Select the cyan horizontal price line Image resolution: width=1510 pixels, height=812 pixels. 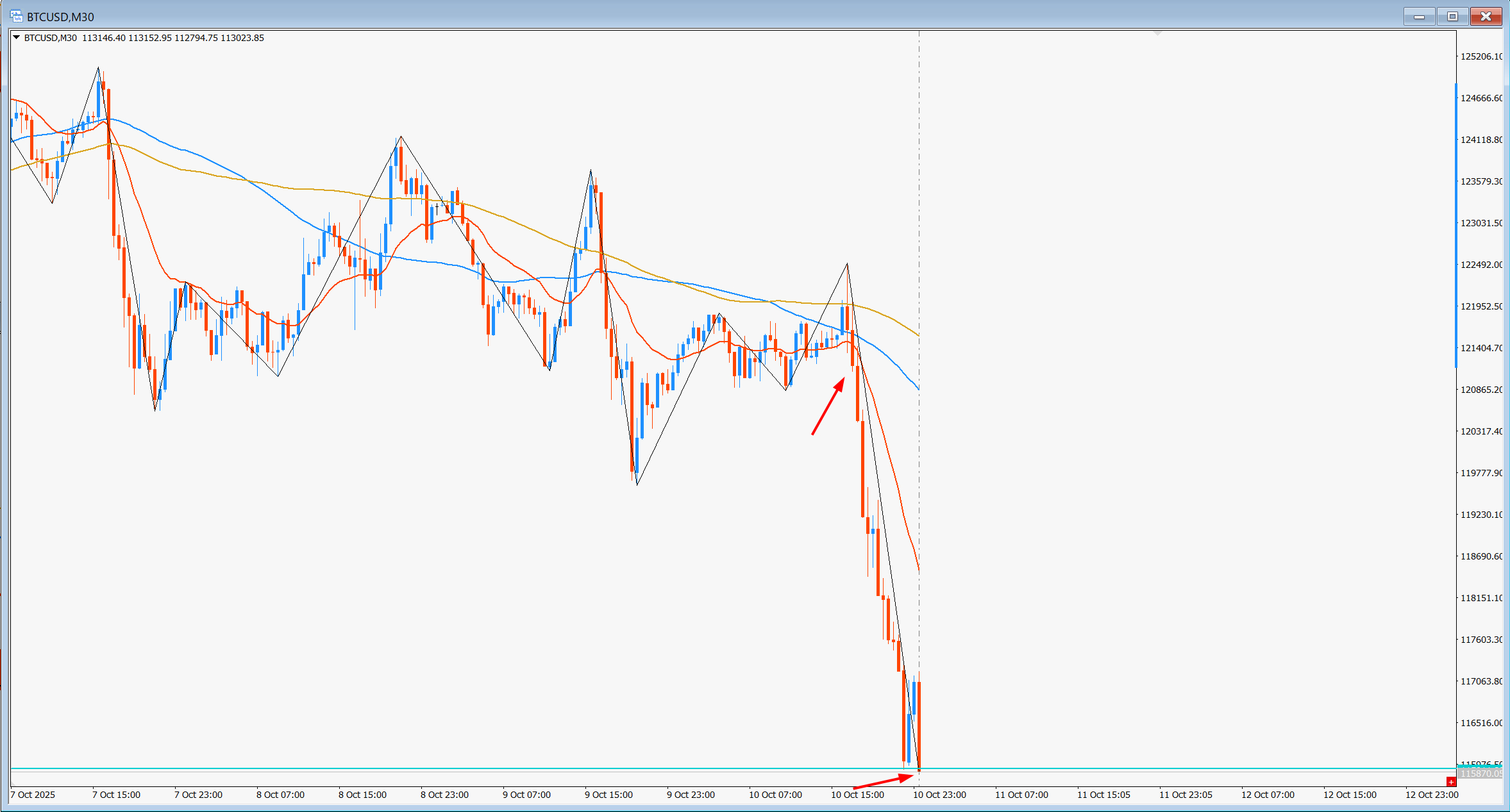pos(734,768)
